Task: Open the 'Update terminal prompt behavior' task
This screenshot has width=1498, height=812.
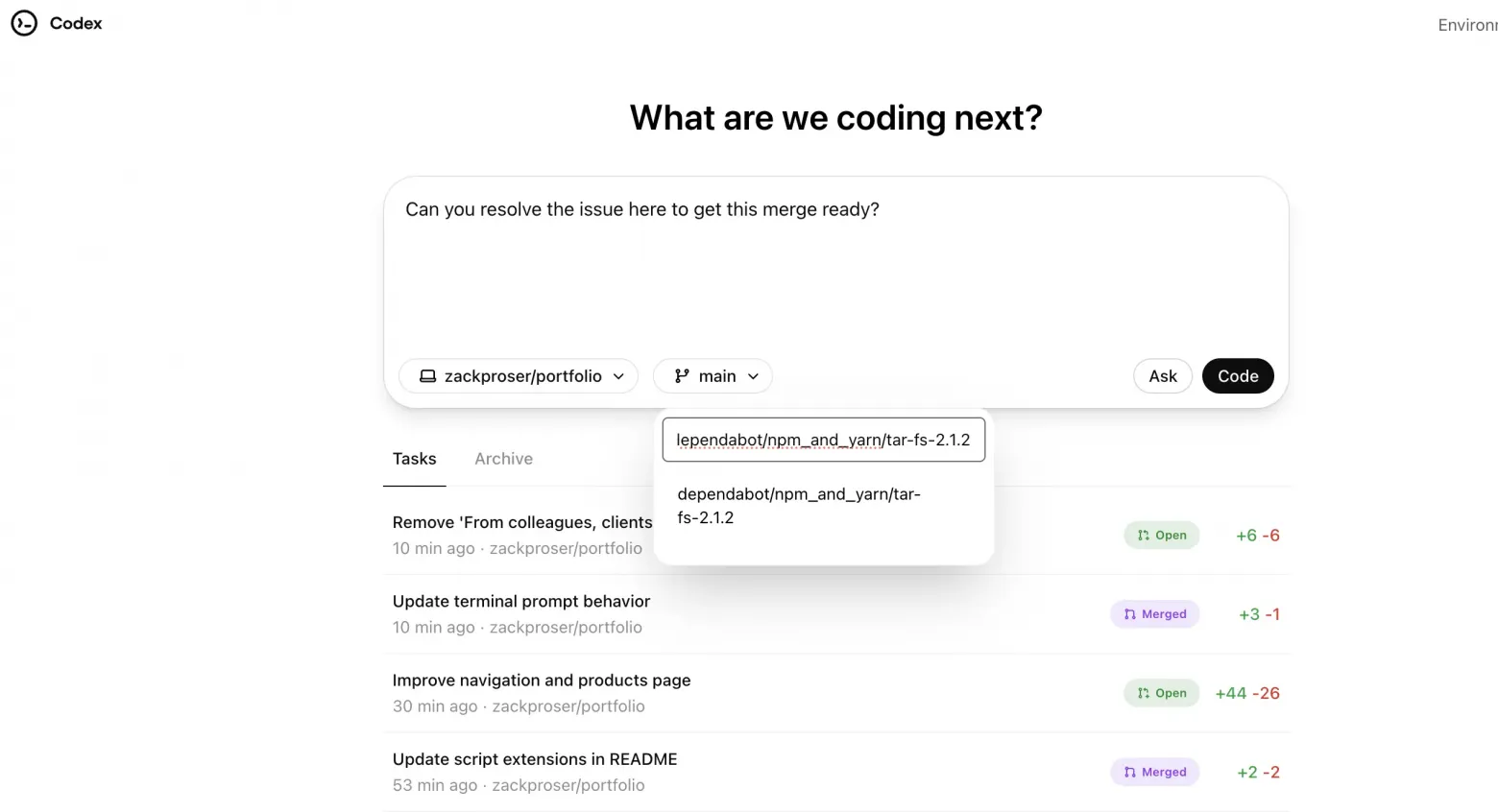Action: 521,601
